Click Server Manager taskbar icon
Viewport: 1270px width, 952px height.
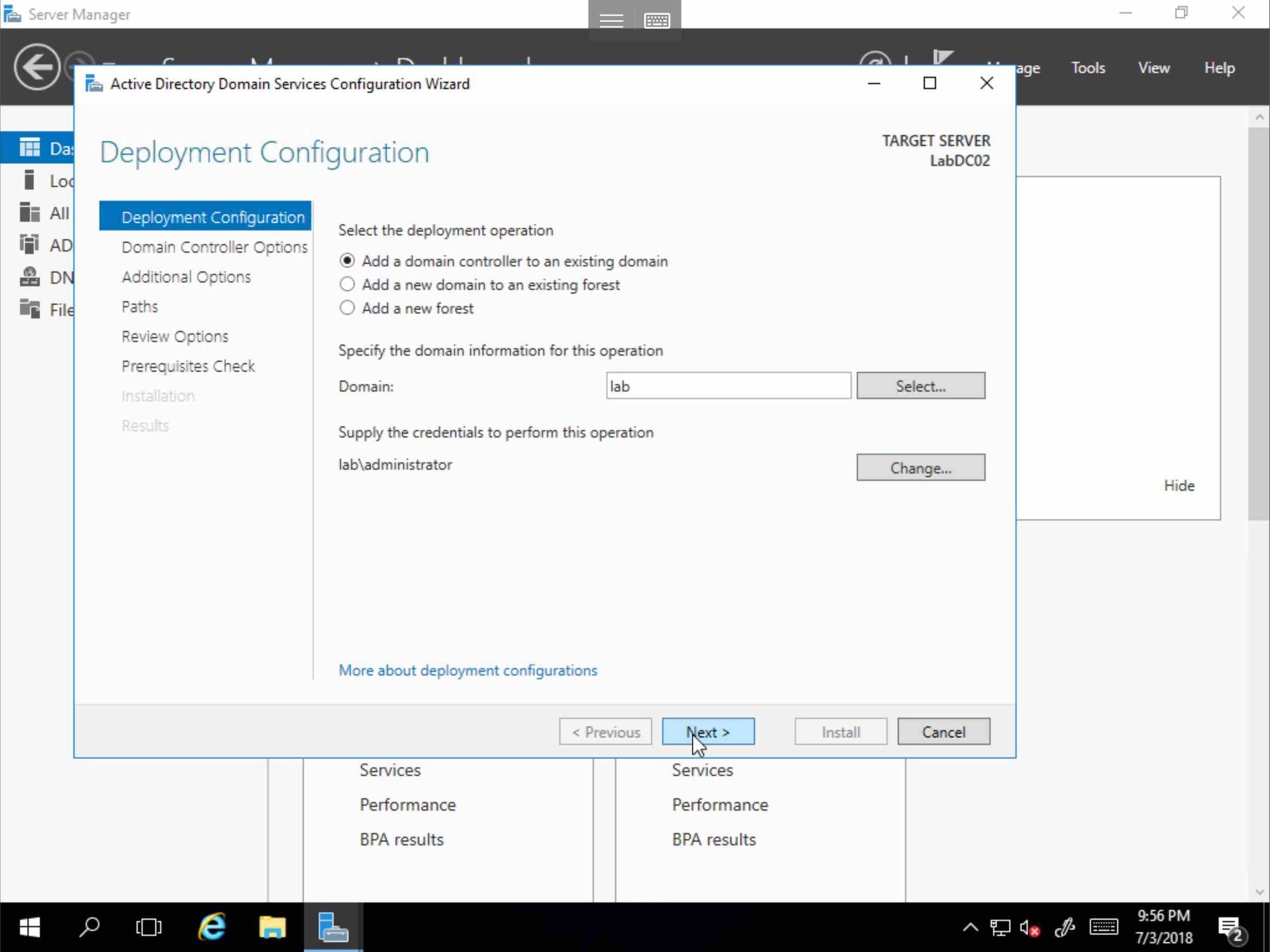333,927
